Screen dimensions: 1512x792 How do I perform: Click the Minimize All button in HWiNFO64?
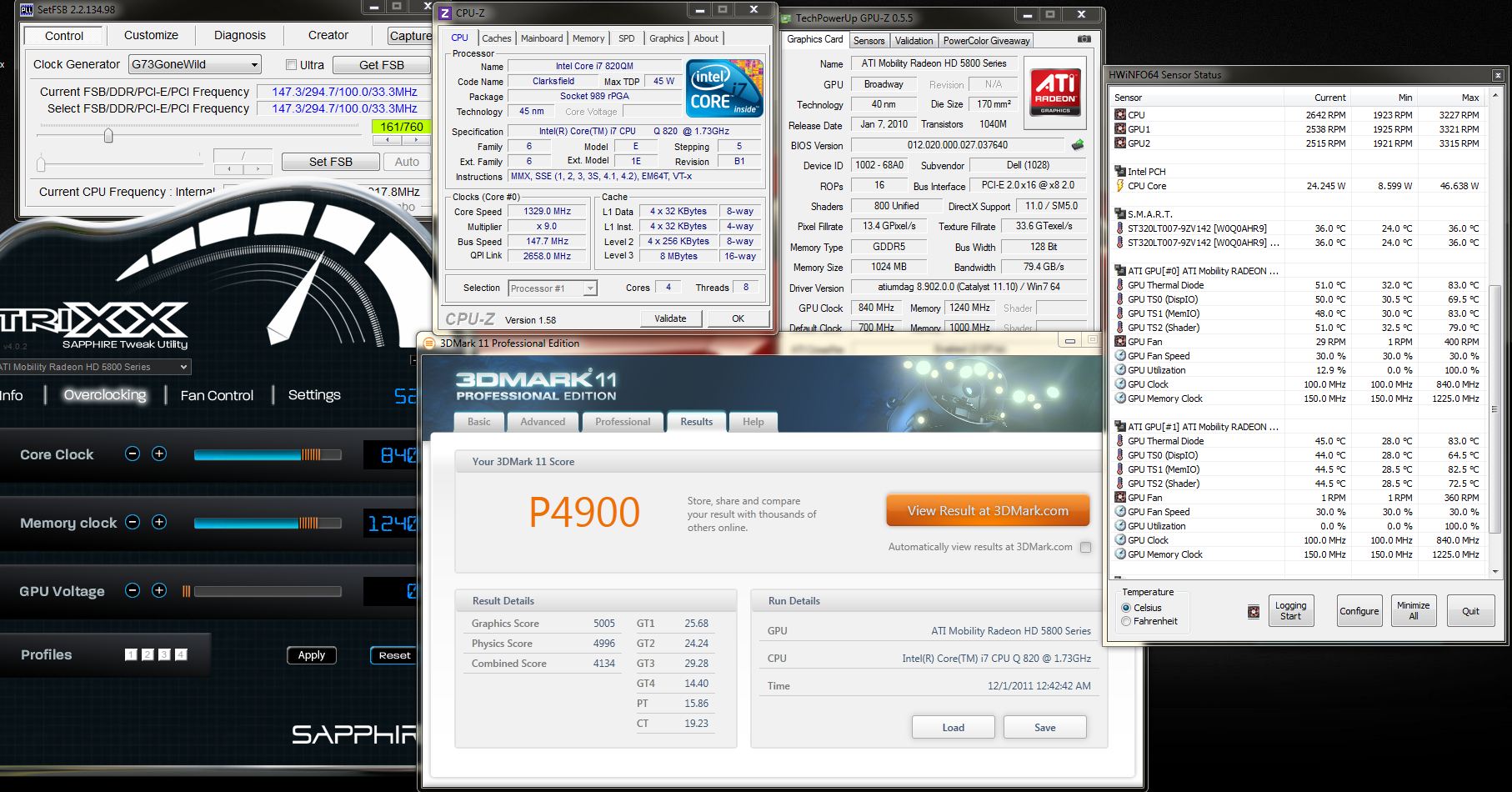(x=1414, y=611)
